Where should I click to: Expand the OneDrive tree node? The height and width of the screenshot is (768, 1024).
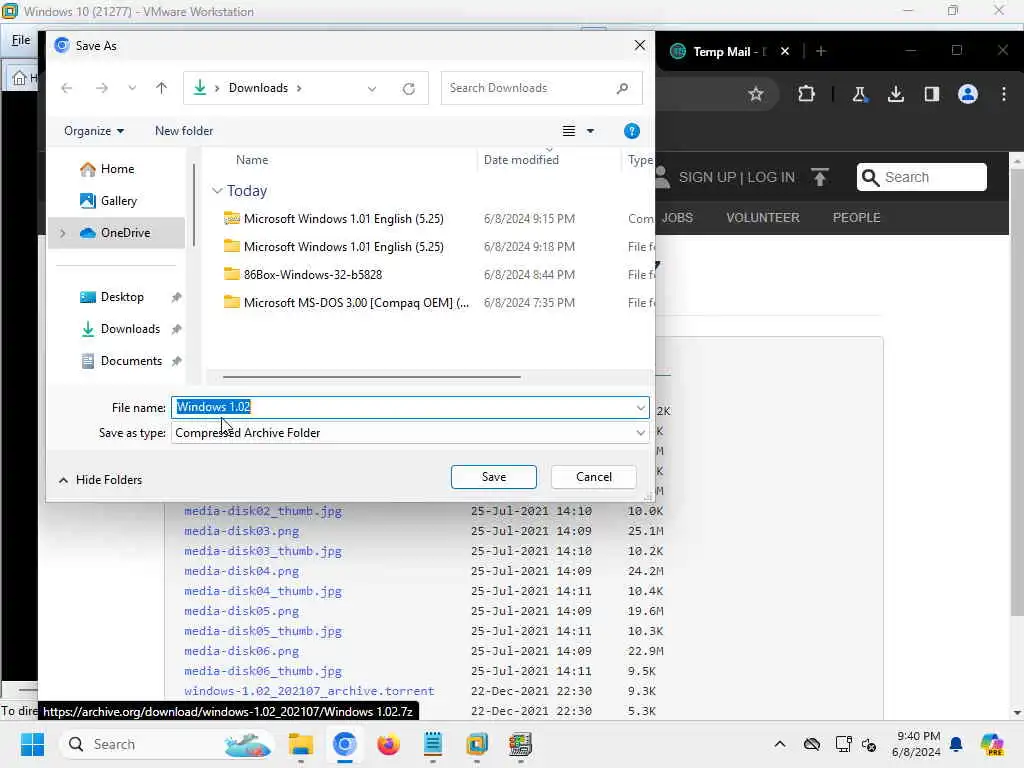[63, 233]
